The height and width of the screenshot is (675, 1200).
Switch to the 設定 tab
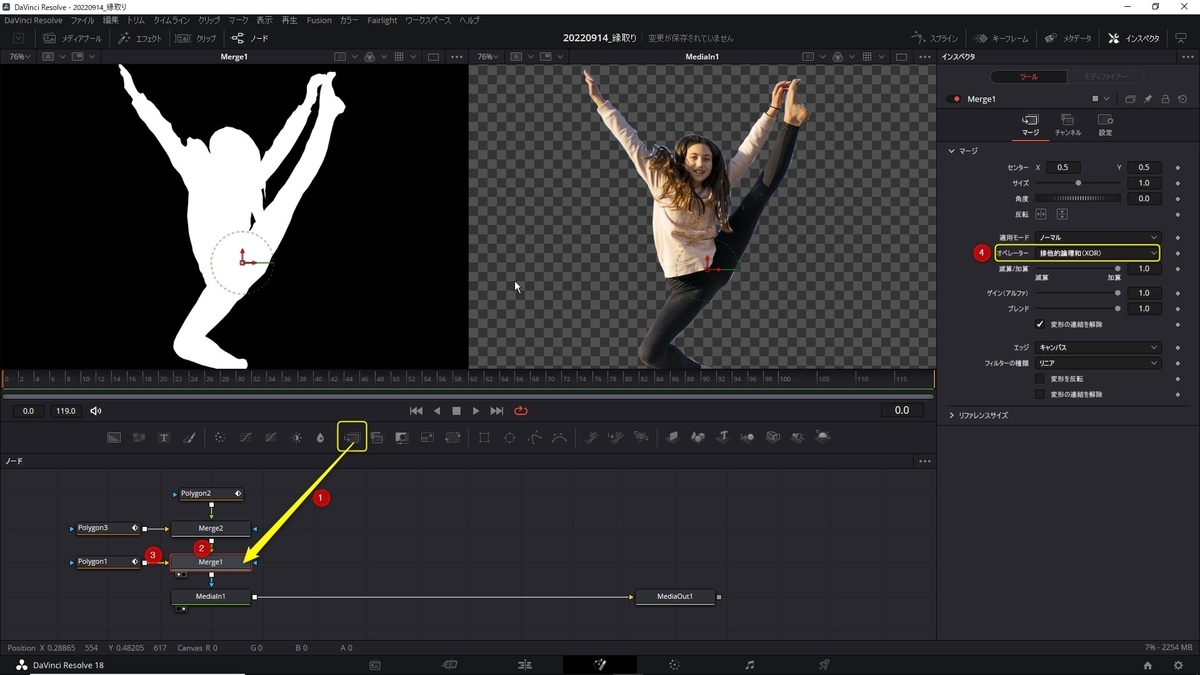[1105, 124]
